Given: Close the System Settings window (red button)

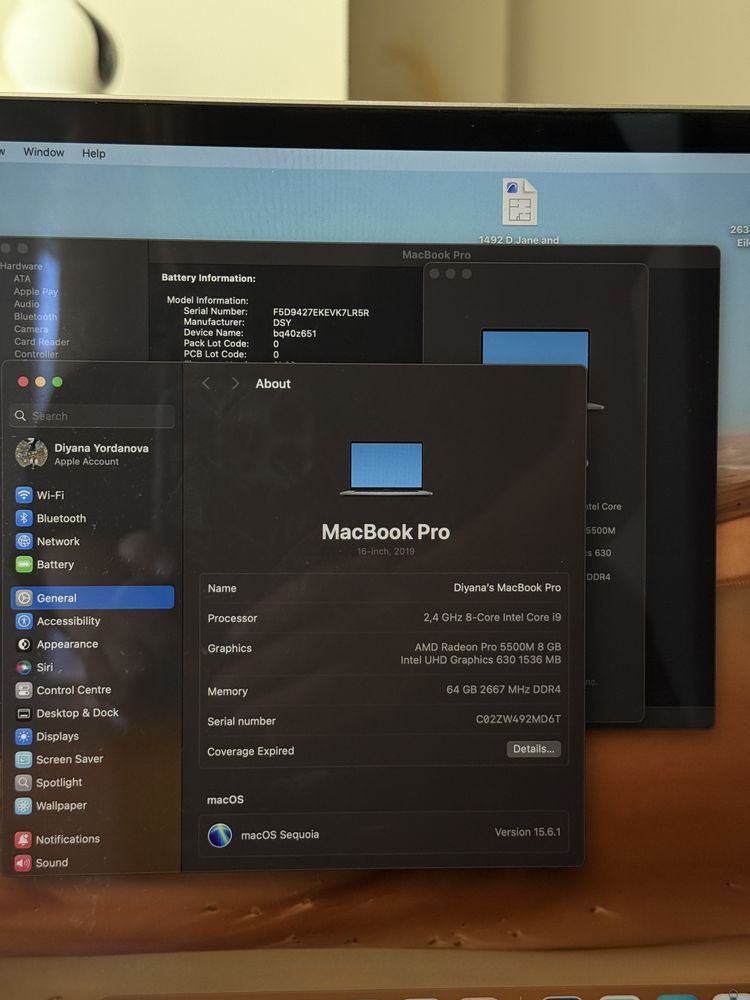Looking at the screenshot, I should coord(23,381).
